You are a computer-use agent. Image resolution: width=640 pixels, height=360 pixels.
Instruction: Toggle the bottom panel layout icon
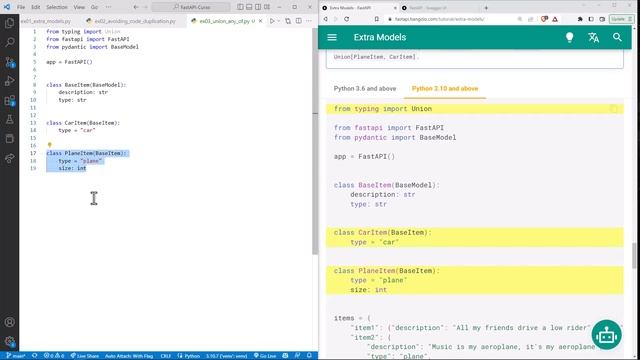tap(249, 7)
